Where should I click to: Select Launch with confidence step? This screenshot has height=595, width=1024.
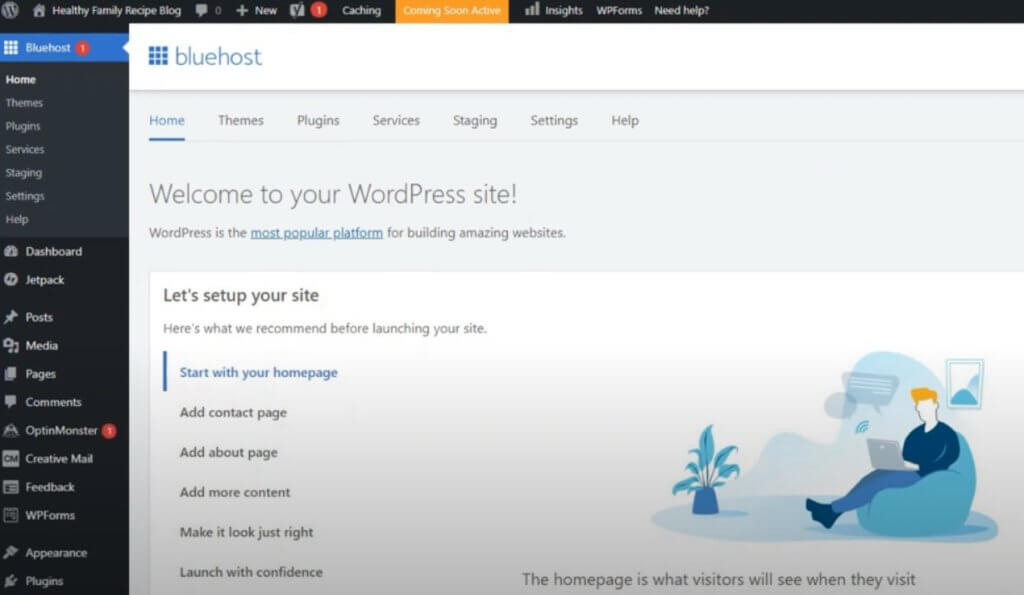[251, 571]
